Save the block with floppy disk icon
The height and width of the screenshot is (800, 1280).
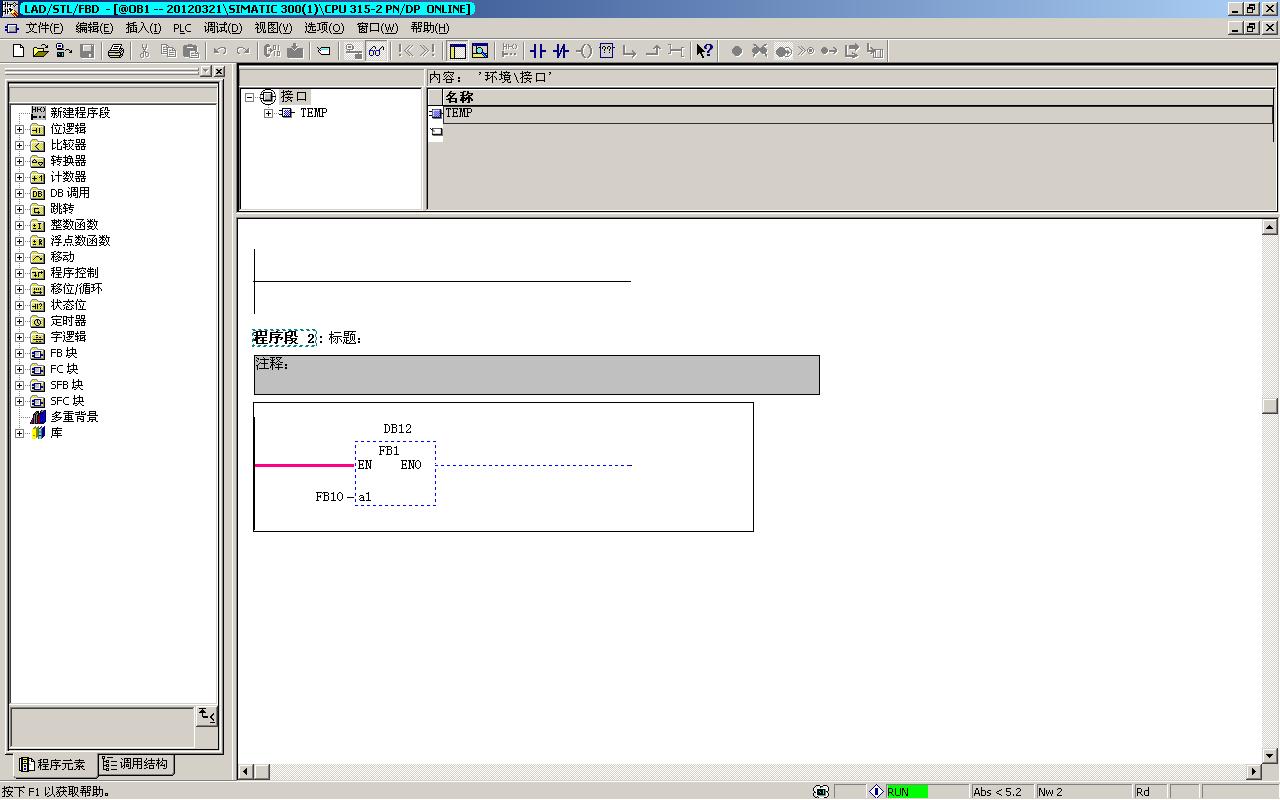pyautogui.click(x=87, y=51)
